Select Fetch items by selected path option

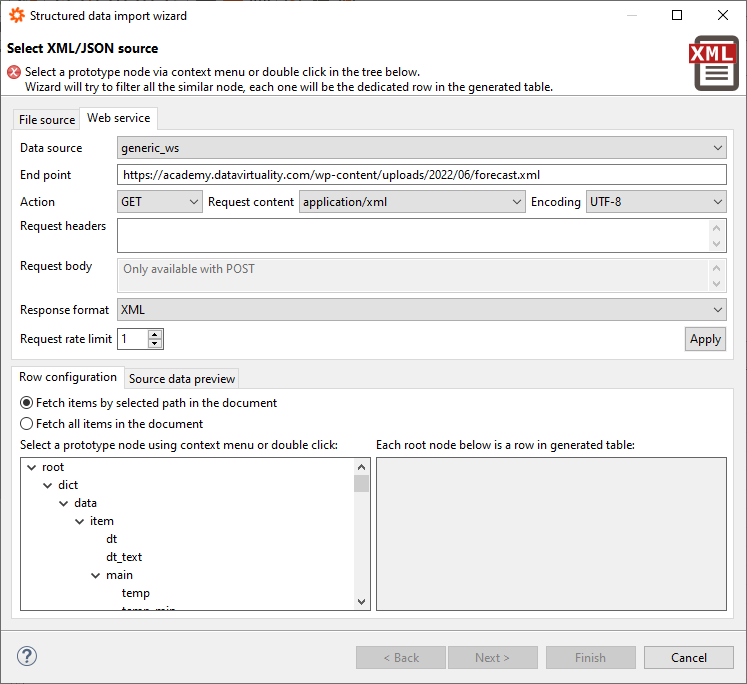27,403
